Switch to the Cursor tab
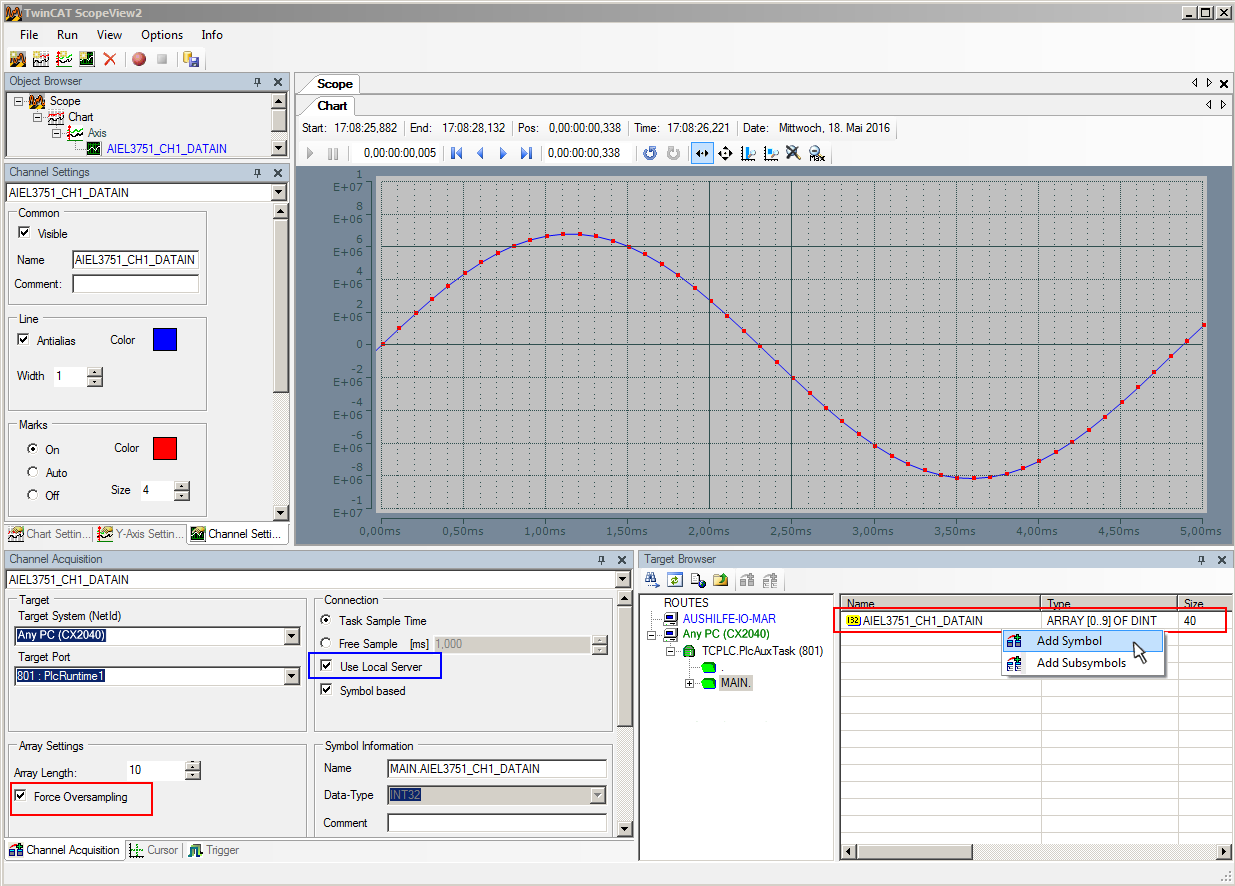 (154, 850)
